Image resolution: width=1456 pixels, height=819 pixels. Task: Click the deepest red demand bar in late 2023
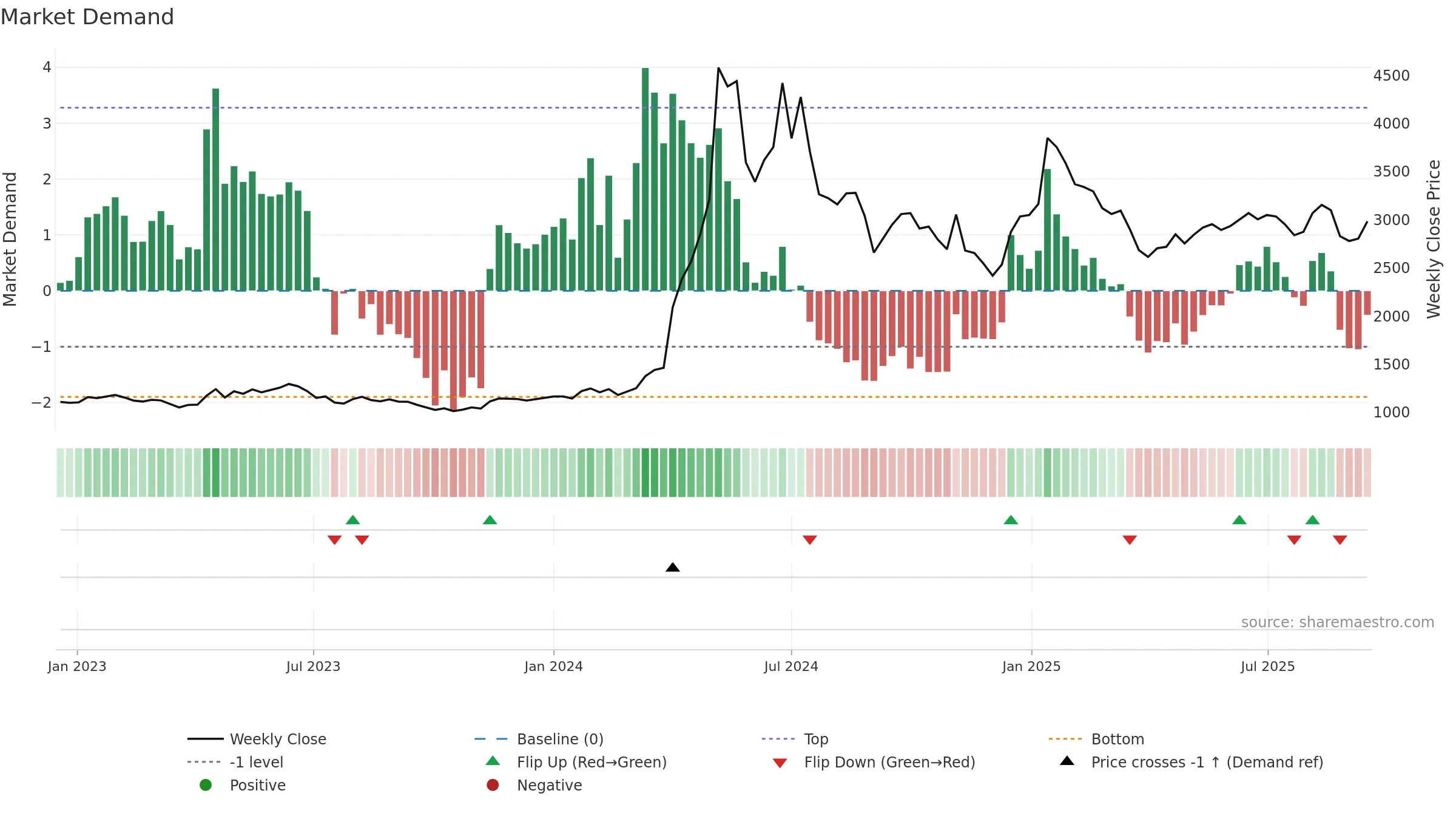pos(454,351)
